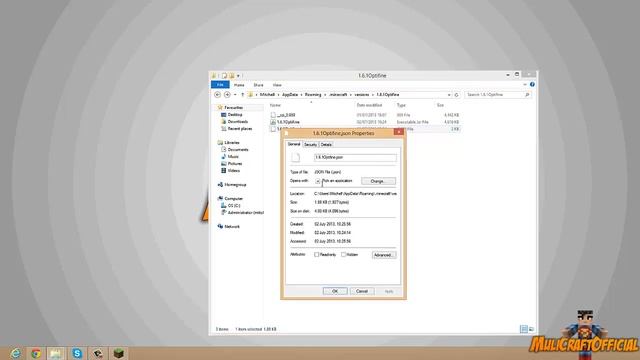
Task: Launch Google Chrome from the taskbar
Action: coord(36,353)
